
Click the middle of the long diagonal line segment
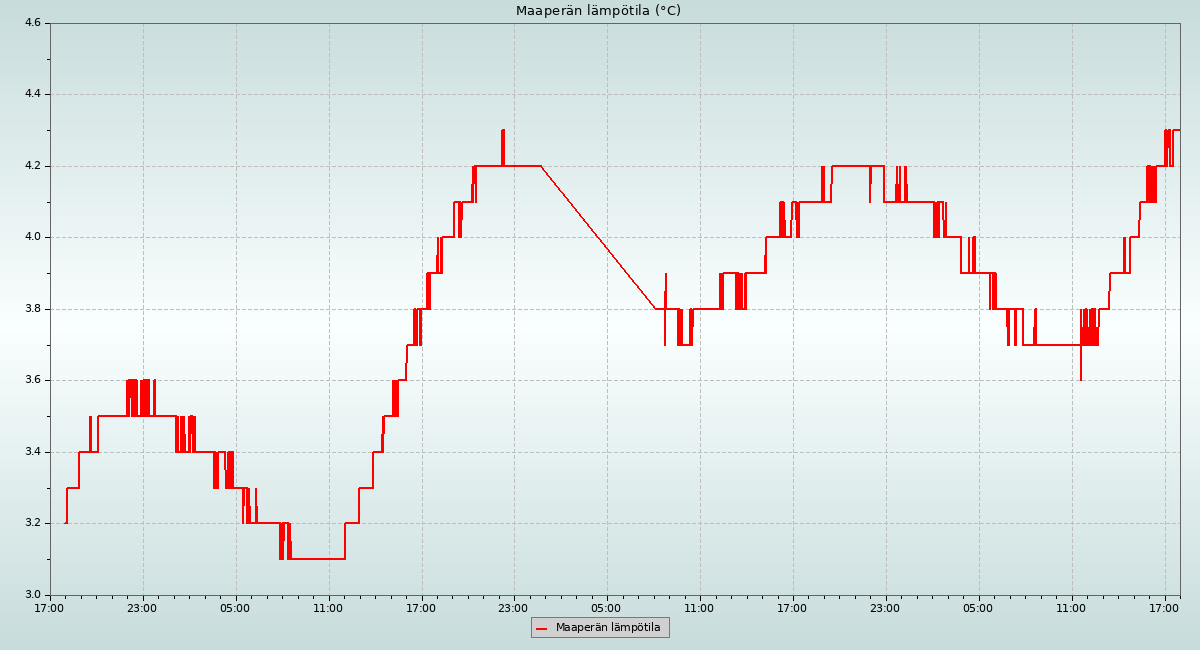click(x=598, y=237)
